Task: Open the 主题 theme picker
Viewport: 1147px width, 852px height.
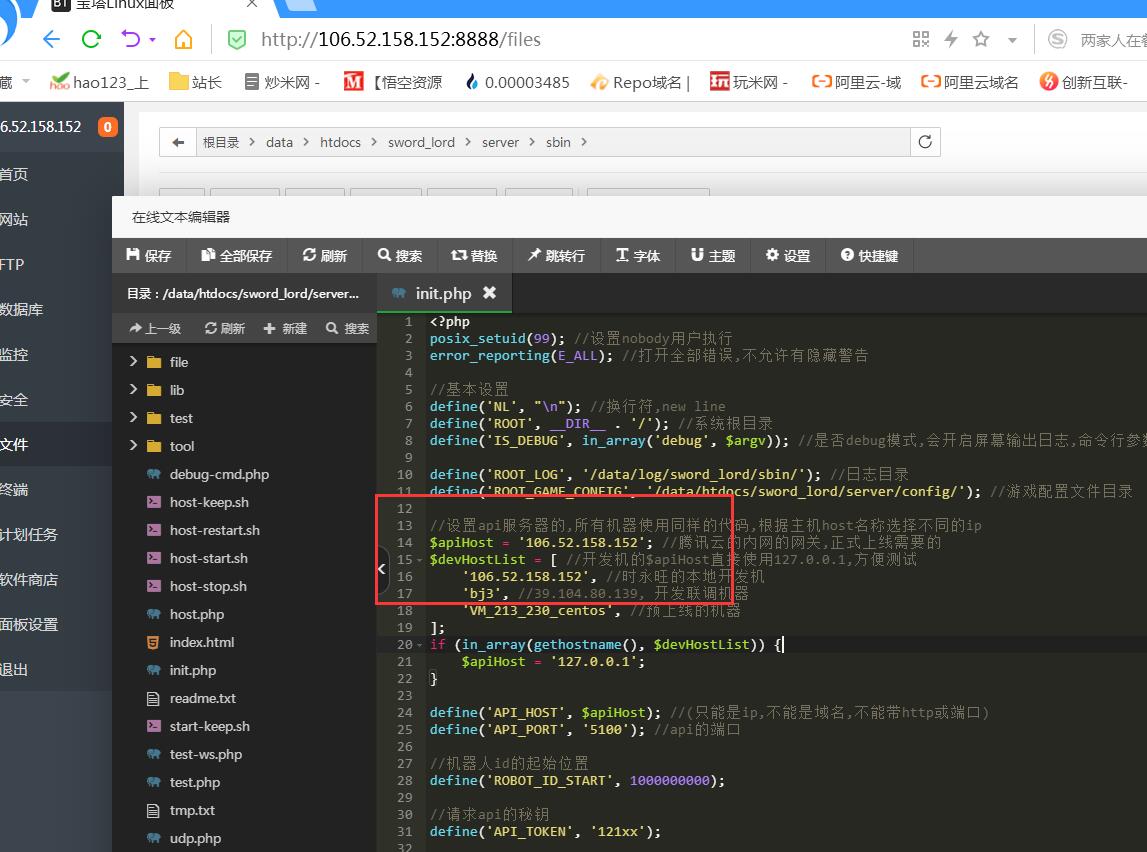Action: 712,256
